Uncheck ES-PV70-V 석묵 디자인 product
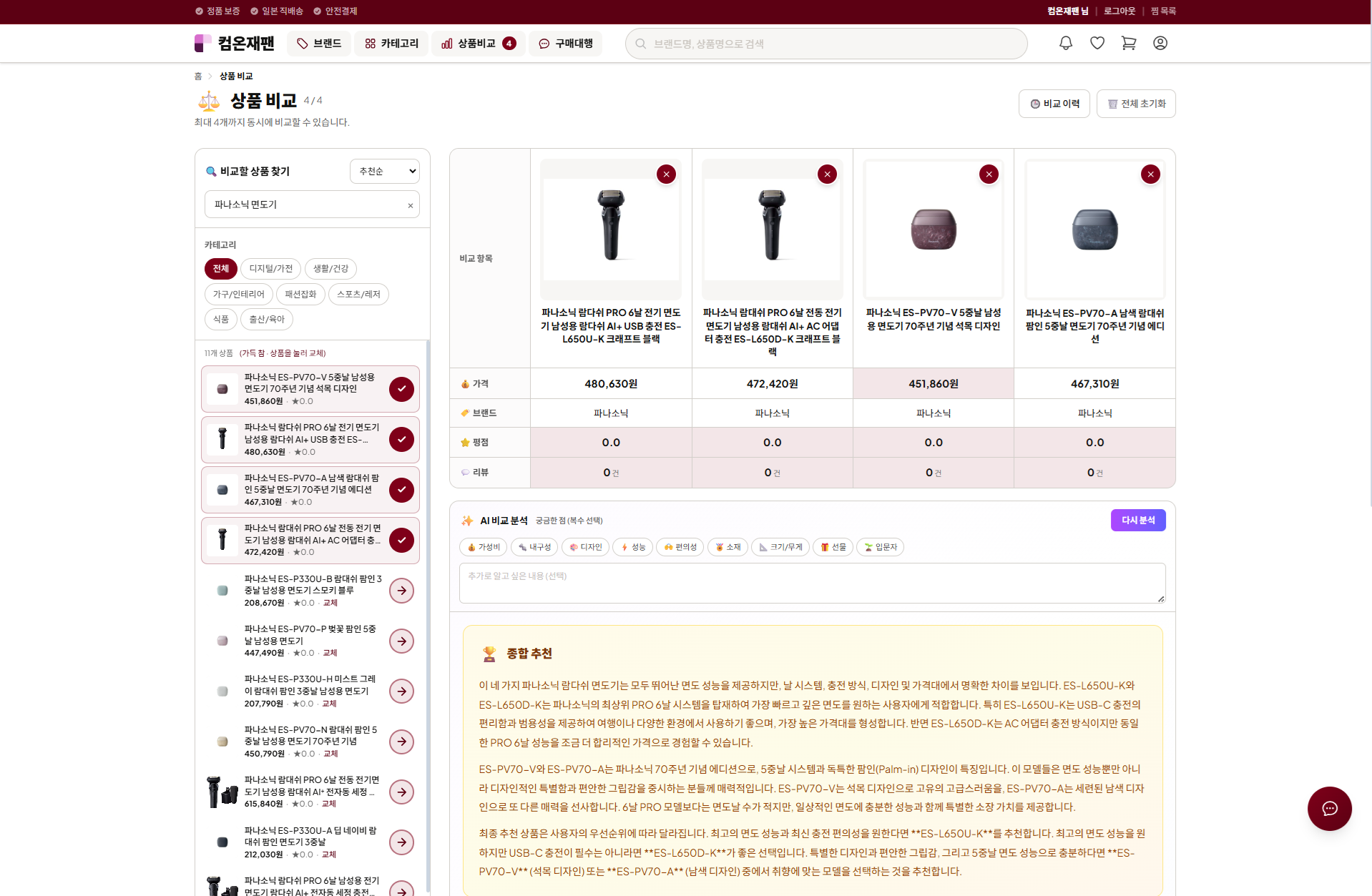 pos(402,390)
